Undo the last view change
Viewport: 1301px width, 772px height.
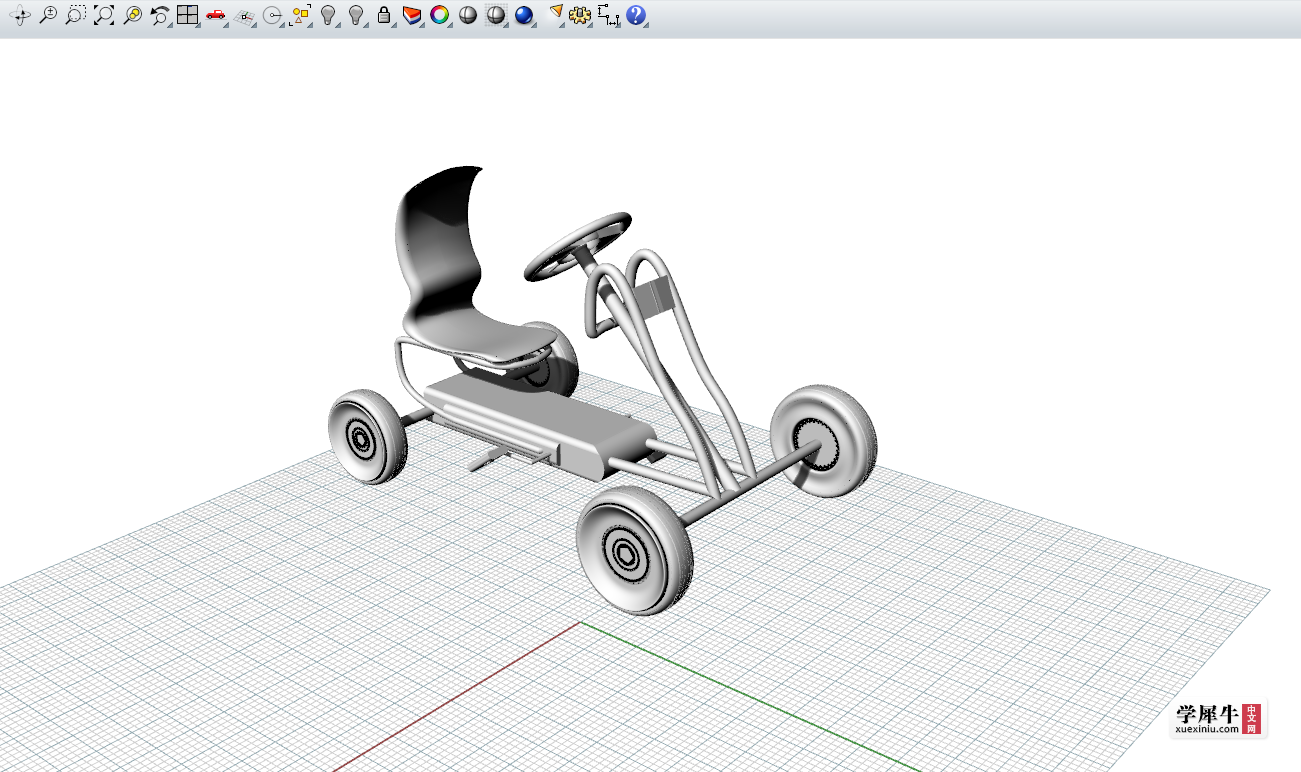click(x=159, y=15)
